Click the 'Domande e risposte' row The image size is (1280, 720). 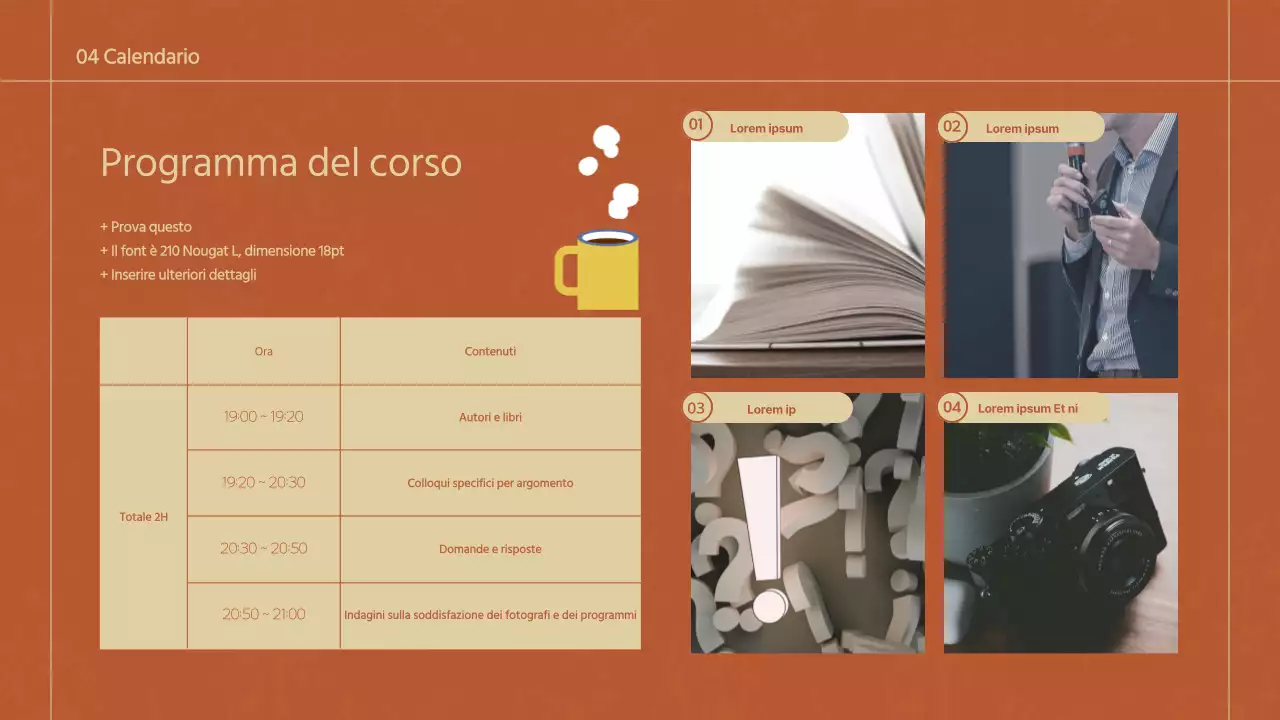(x=490, y=549)
